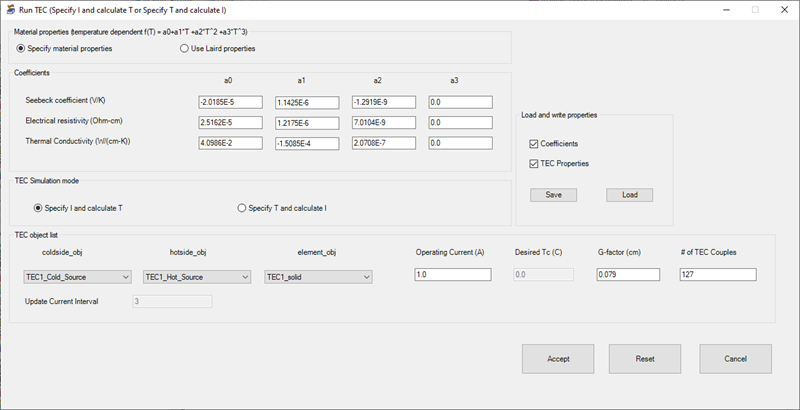Toggle the TEC Properties checkbox
800x410 pixels.
point(533,163)
